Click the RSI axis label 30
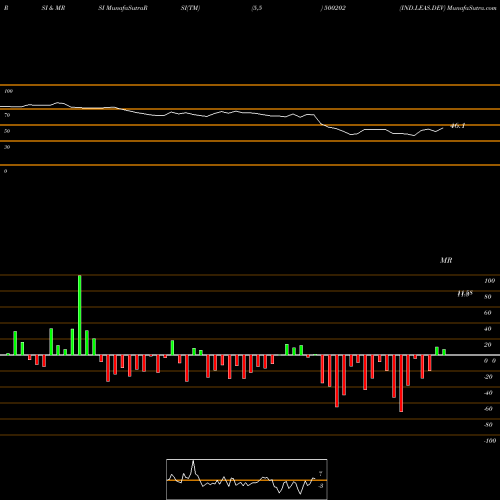The width and height of the screenshot is (500, 500). click(7, 147)
